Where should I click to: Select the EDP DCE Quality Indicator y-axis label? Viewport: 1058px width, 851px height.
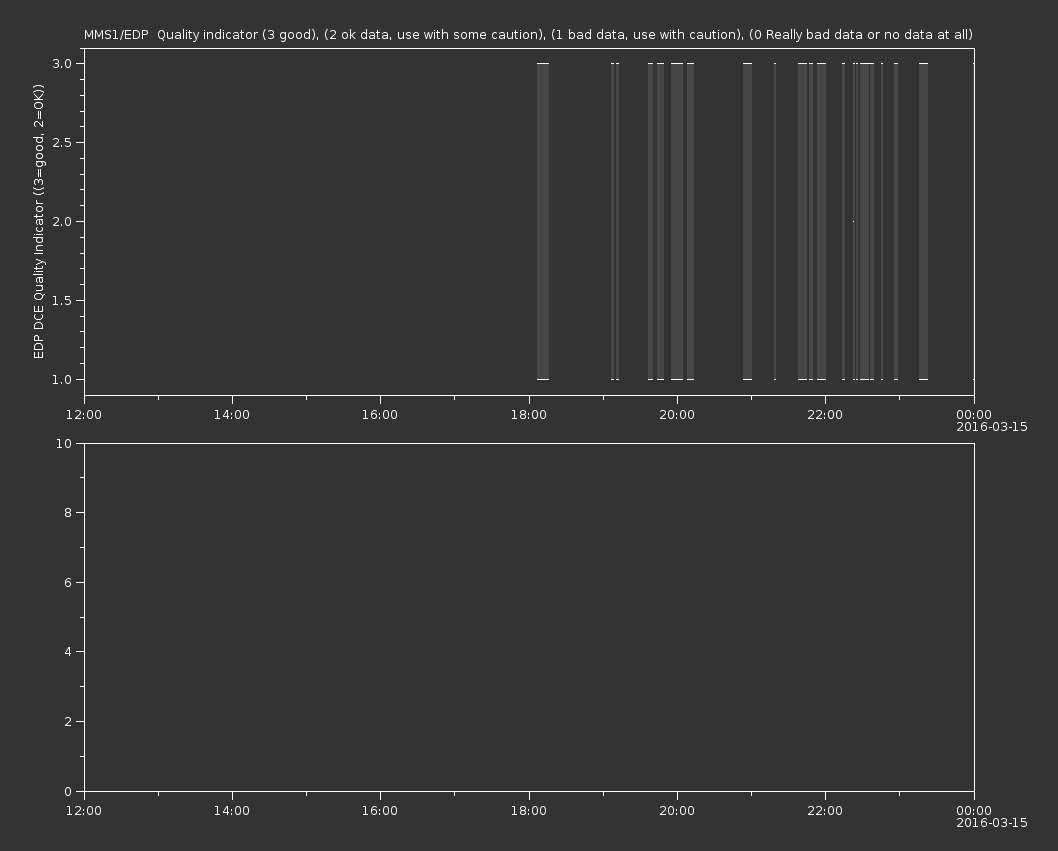click(x=38, y=221)
